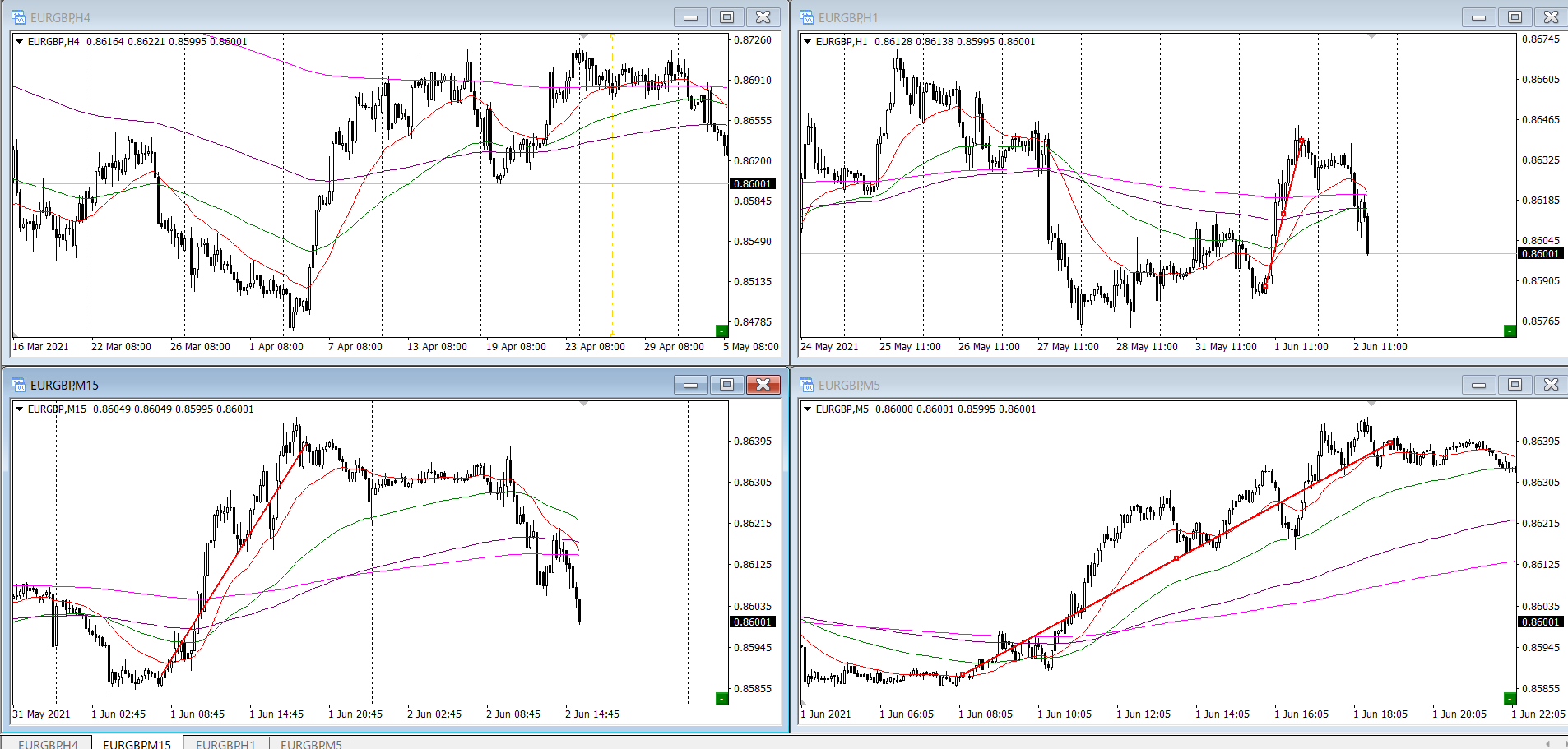This screenshot has width=1568, height=749.
Task: Click the current price label 0.86001 in the M5 chart
Action: [x=1541, y=622]
